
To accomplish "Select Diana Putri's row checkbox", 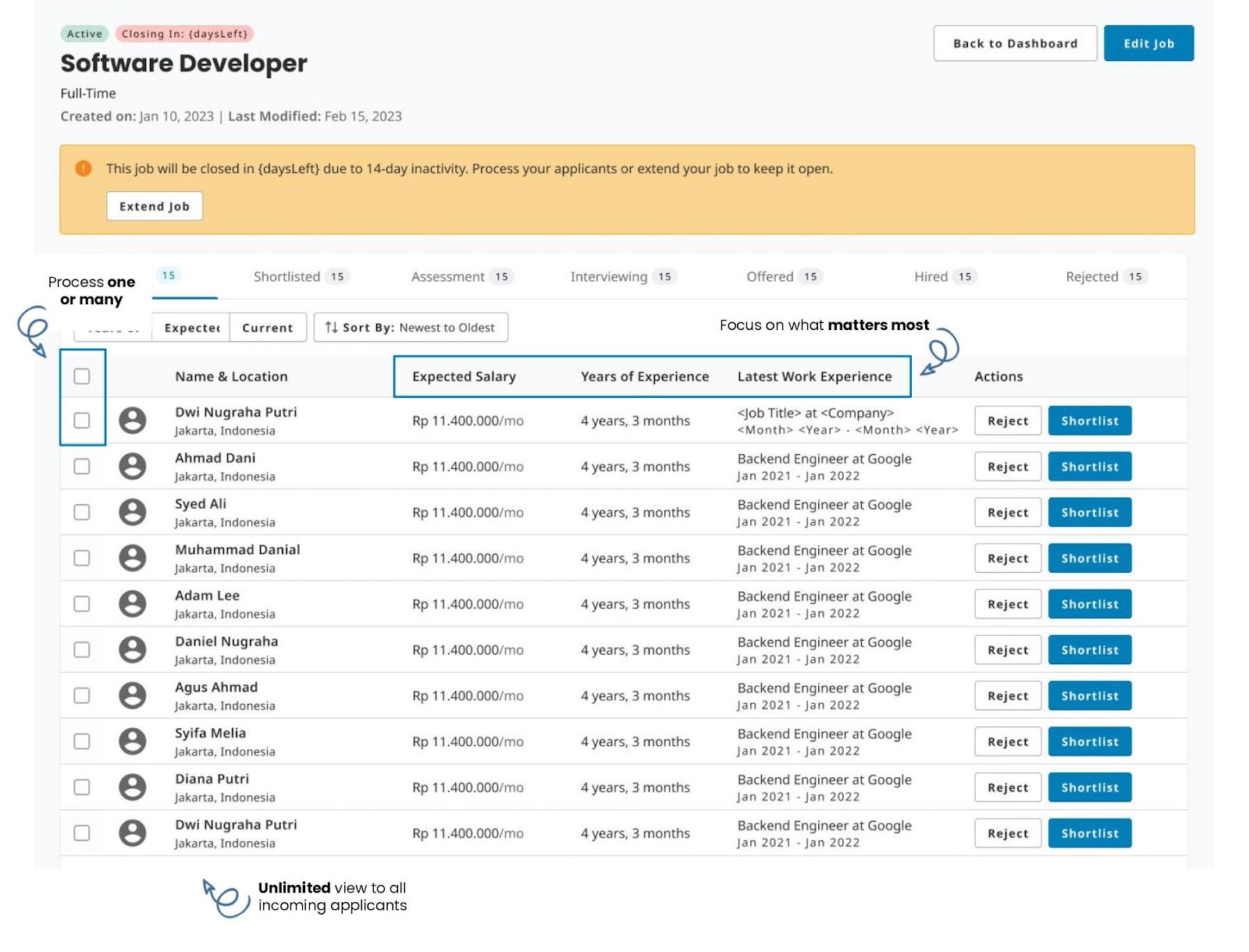I will click(82, 787).
